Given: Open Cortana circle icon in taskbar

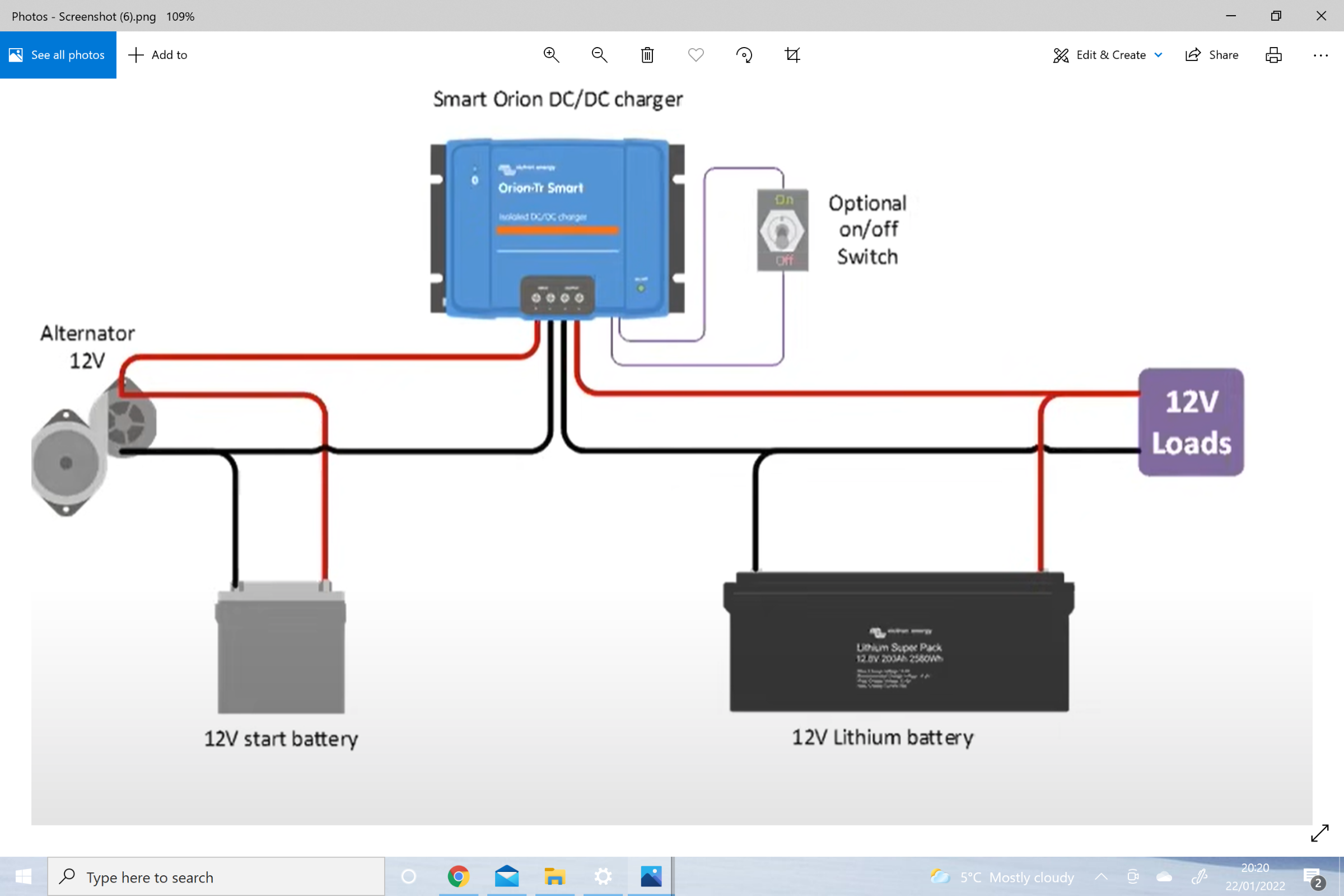Looking at the screenshot, I should click(409, 876).
